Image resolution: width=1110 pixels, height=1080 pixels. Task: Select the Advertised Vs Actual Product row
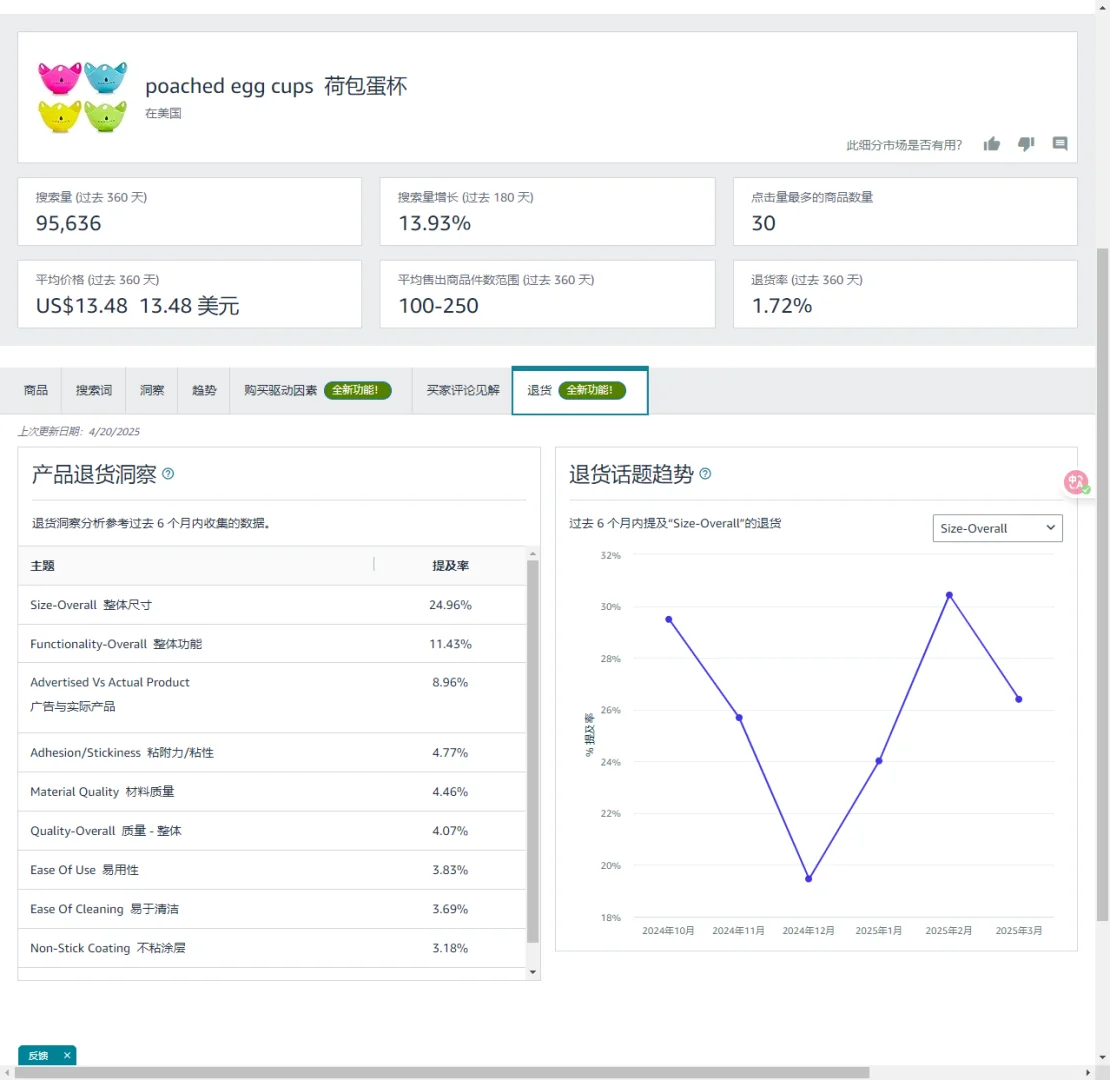[272, 698]
